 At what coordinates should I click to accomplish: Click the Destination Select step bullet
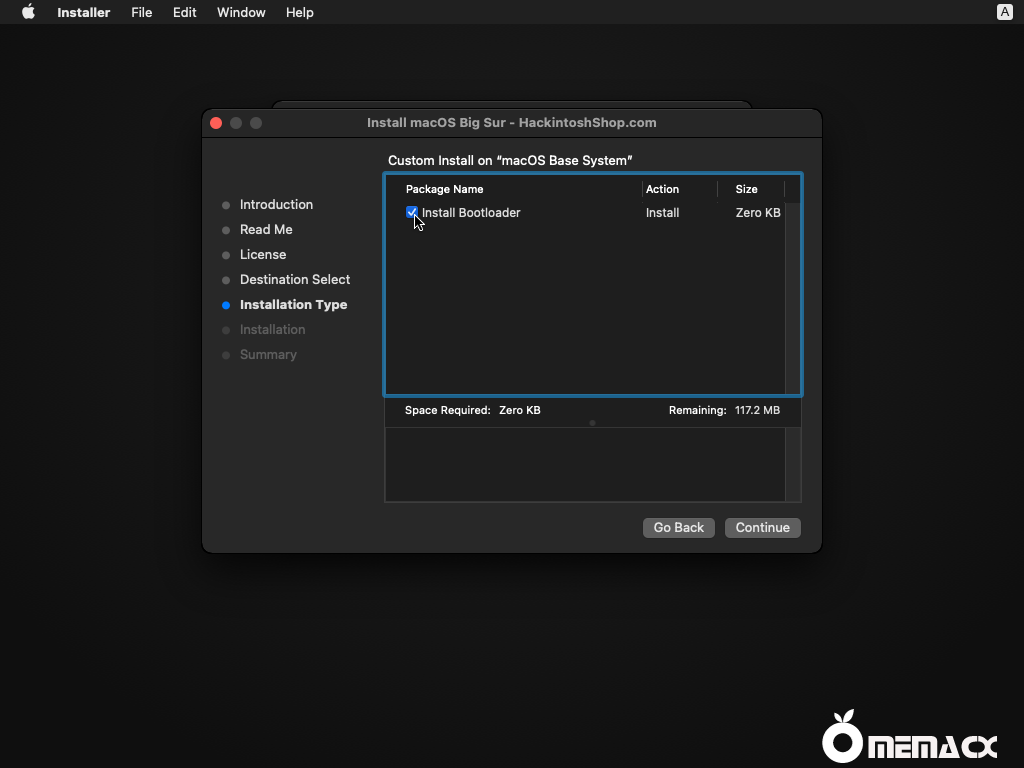click(225, 280)
